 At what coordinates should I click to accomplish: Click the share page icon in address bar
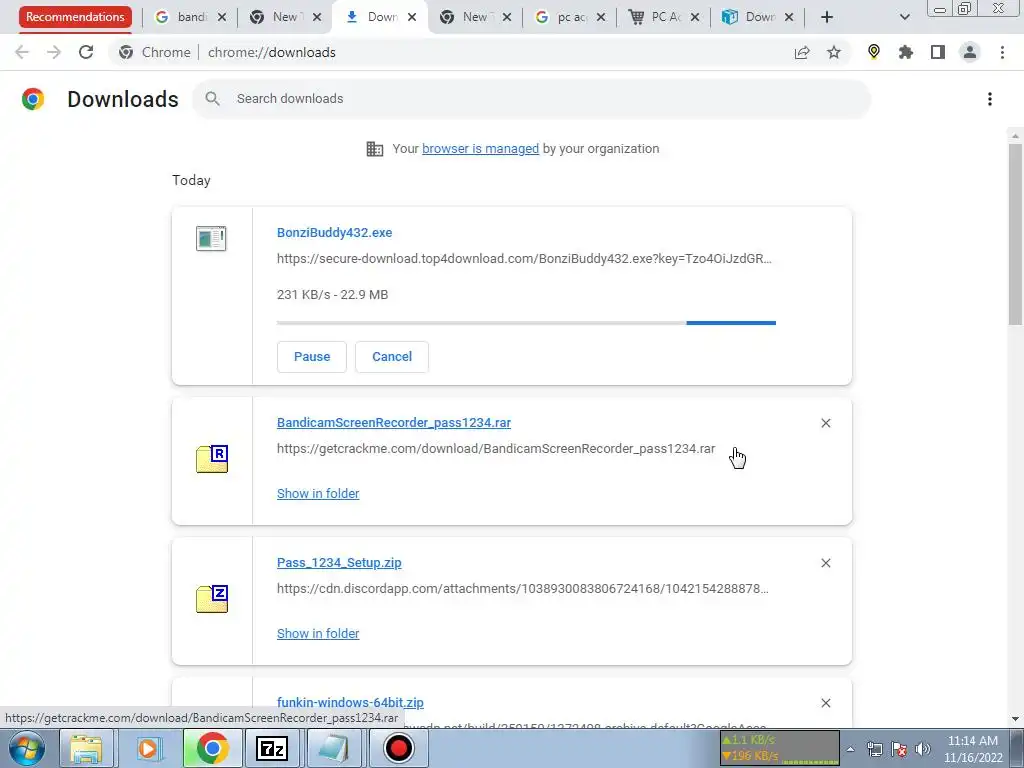click(x=802, y=52)
